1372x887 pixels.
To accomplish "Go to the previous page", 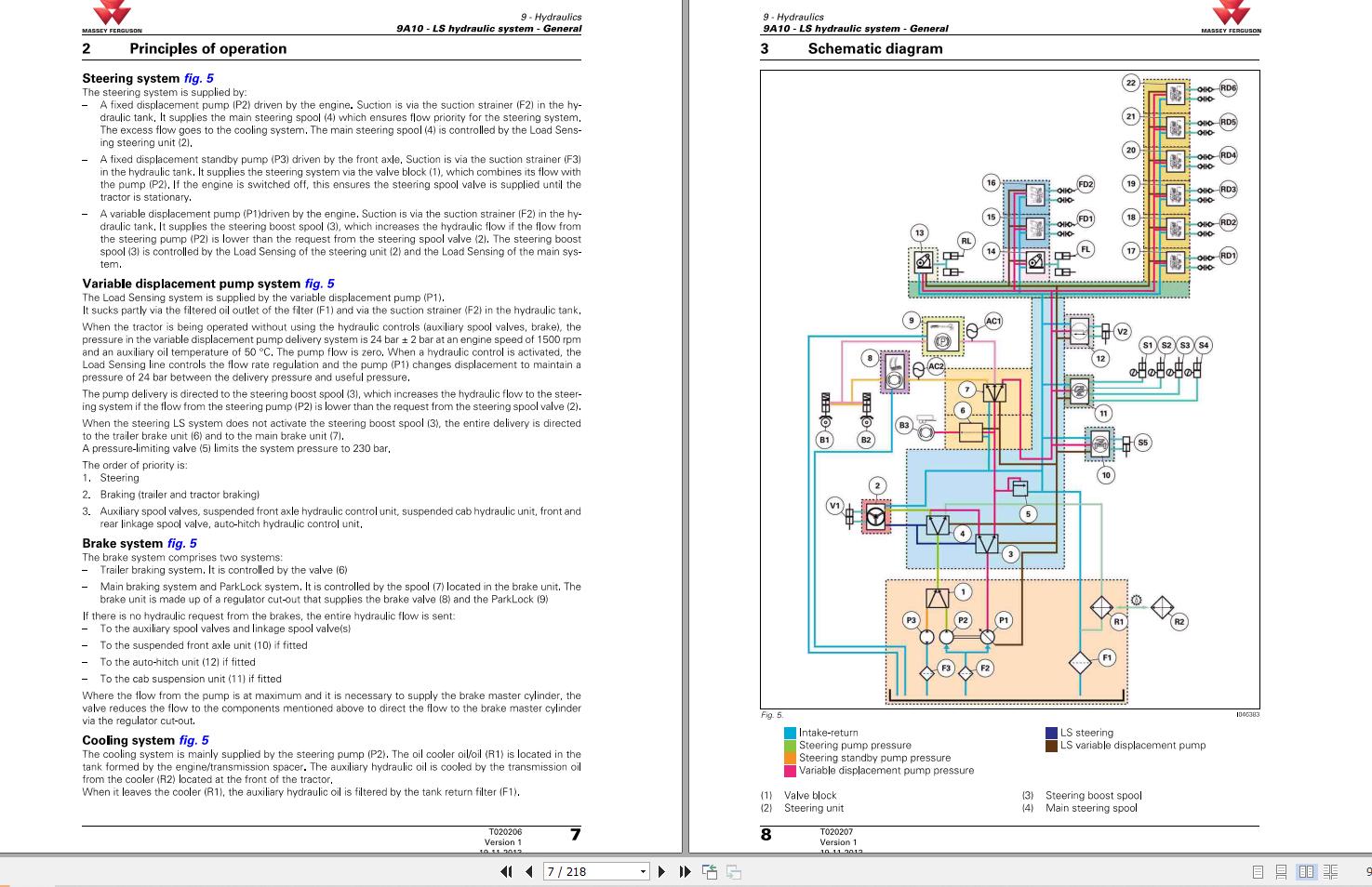I will click(529, 871).
